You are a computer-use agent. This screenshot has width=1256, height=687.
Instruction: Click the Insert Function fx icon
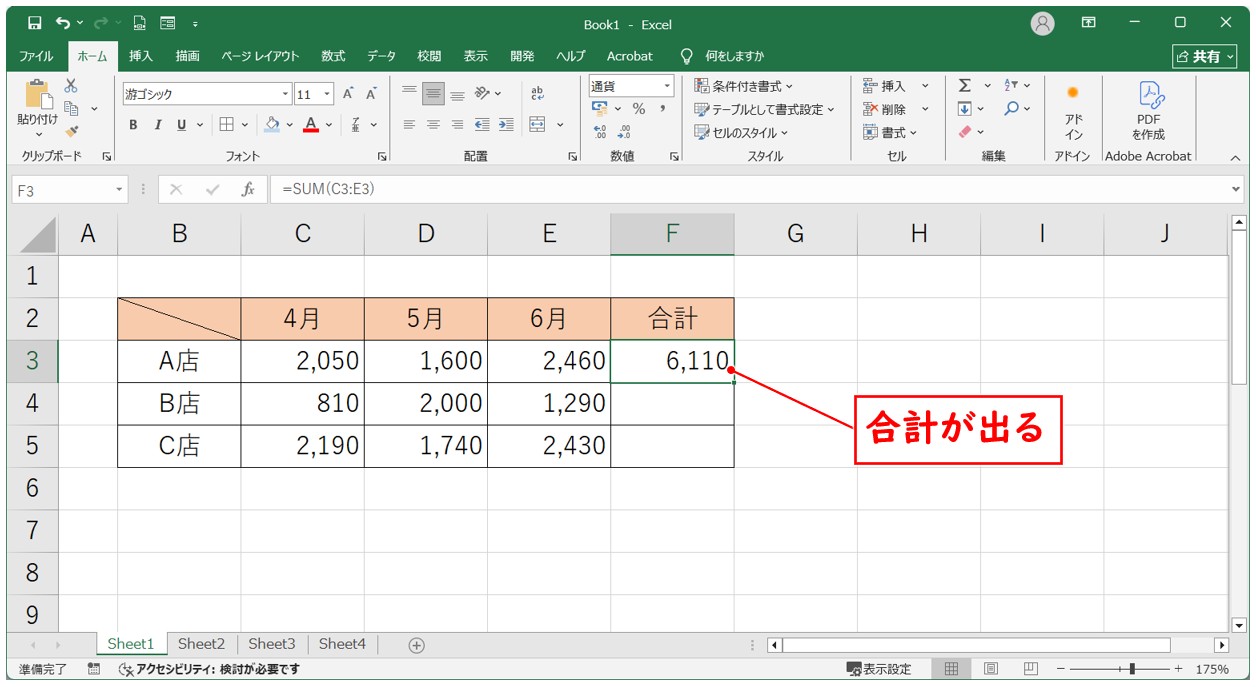tap(247, 189)
